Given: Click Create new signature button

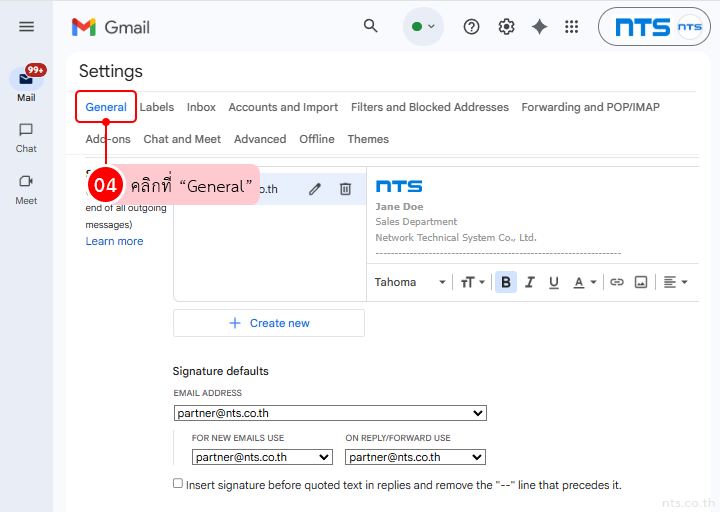Looking at the screenshot, I should point(269,323).
